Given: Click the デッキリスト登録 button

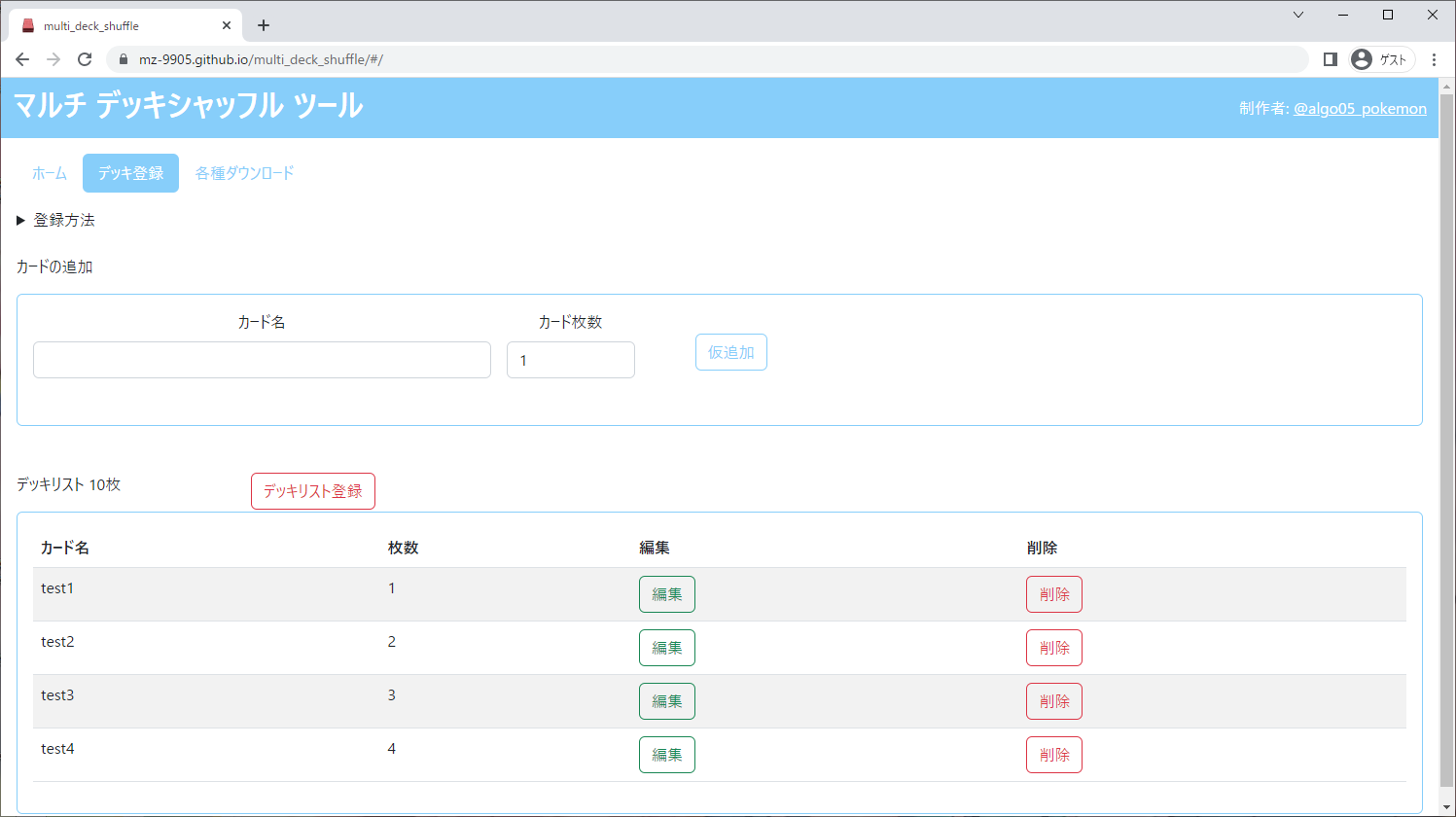Looking at the screenshot, I should 312,490.
